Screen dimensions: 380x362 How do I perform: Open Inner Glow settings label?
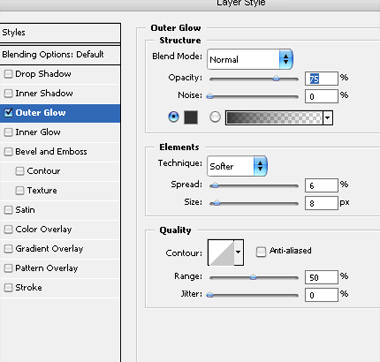coord(38,132)
